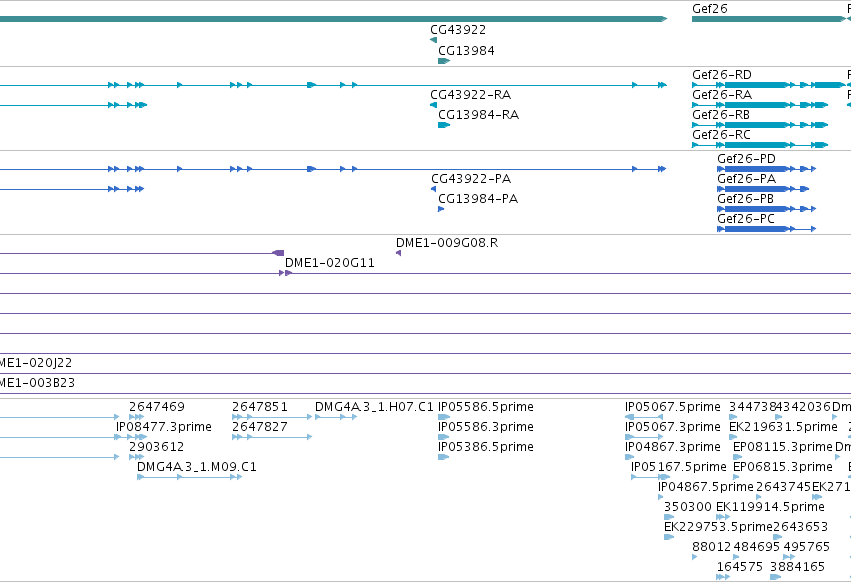
Task: Click the 2647851 EST alignment
Action: point(272,417)
